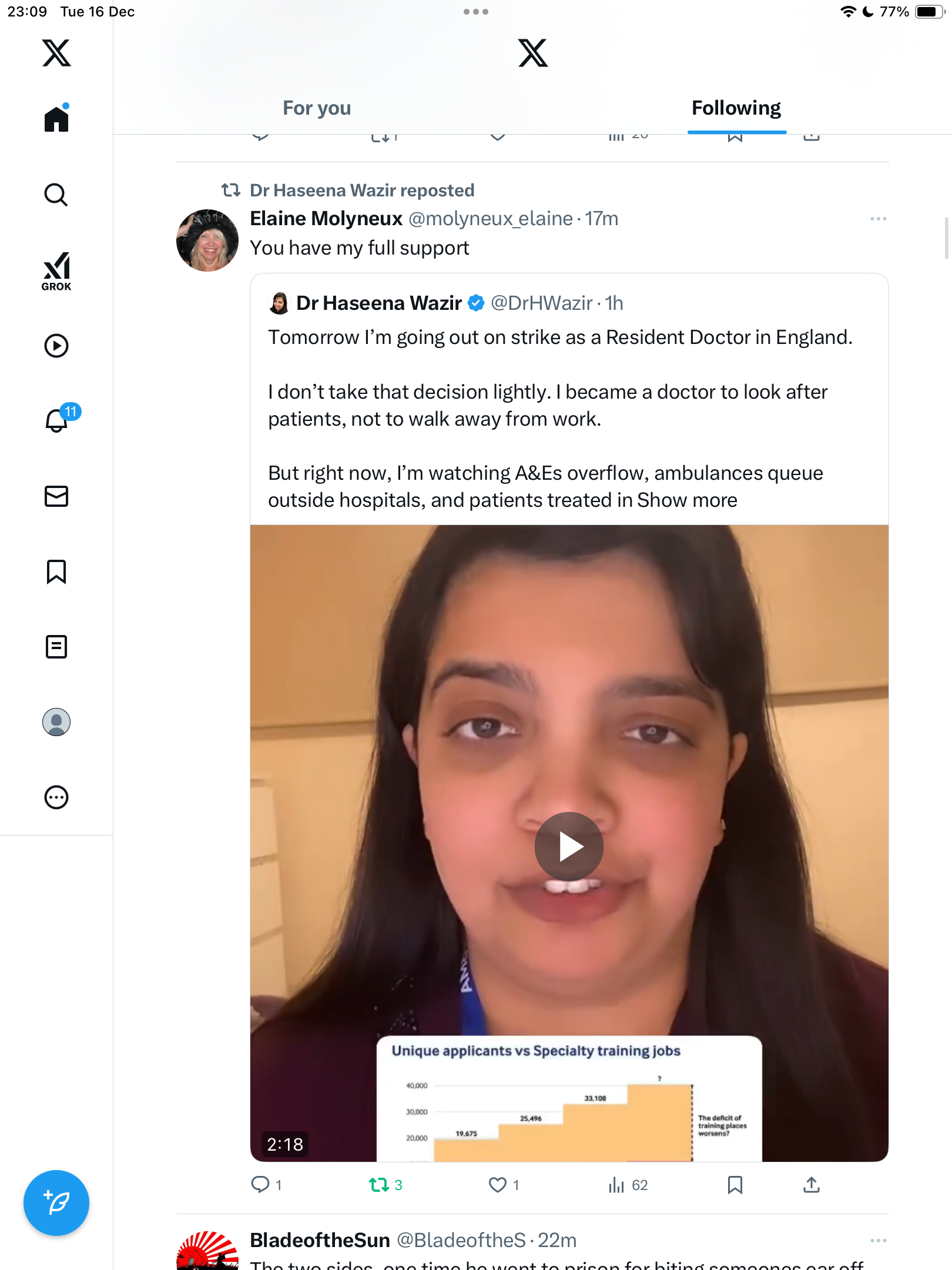Open more options for Elaine Molyneux's post
The image size is (952, 1270).
[878, 219]
